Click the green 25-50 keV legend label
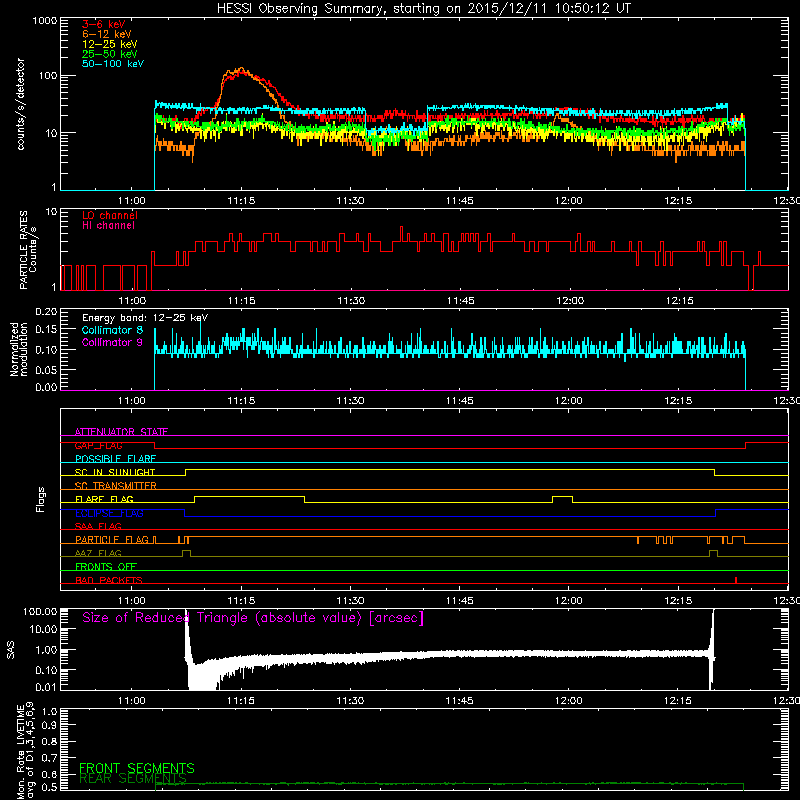 [109, 54]
